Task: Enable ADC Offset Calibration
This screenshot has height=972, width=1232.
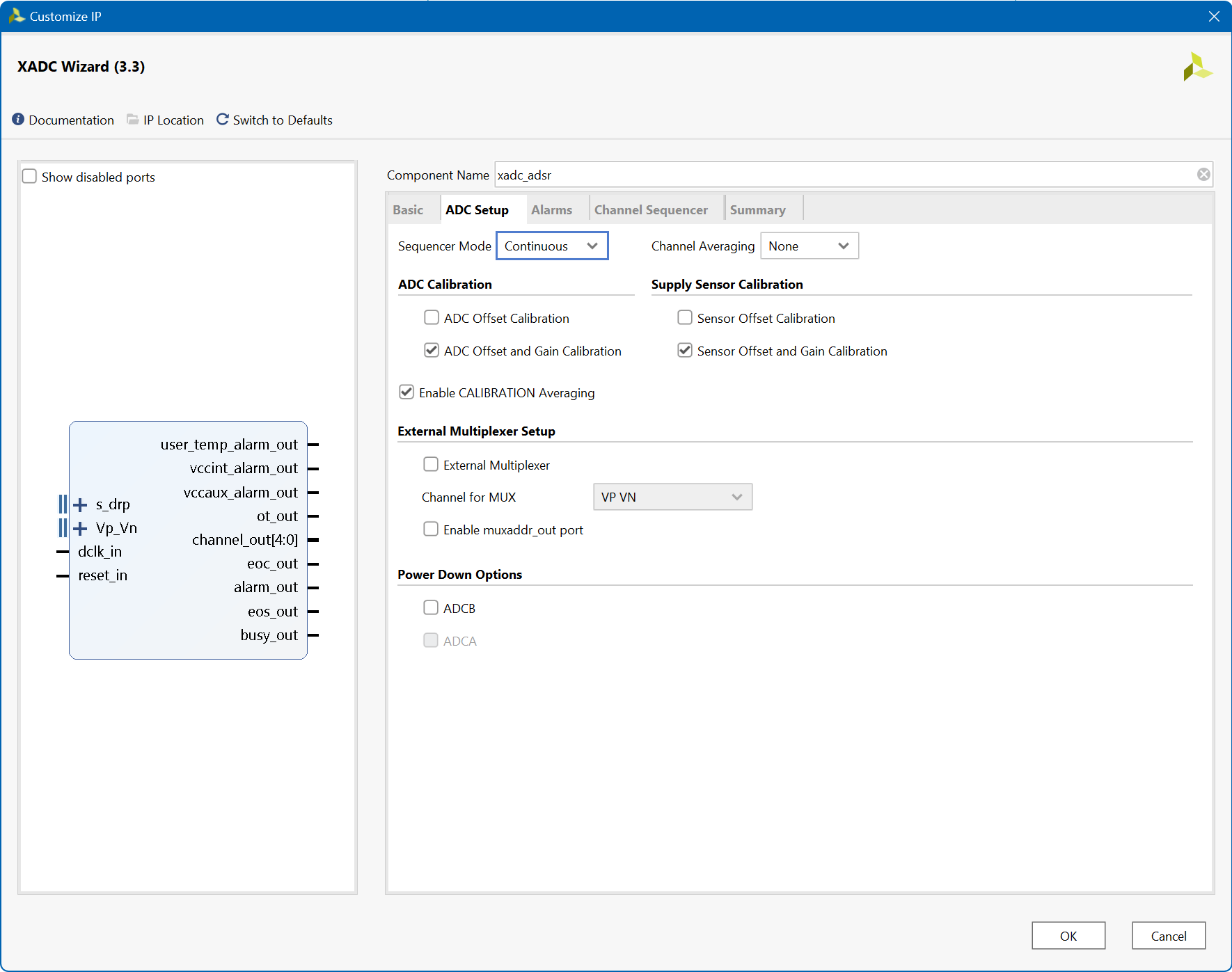Action: point(432,318)
